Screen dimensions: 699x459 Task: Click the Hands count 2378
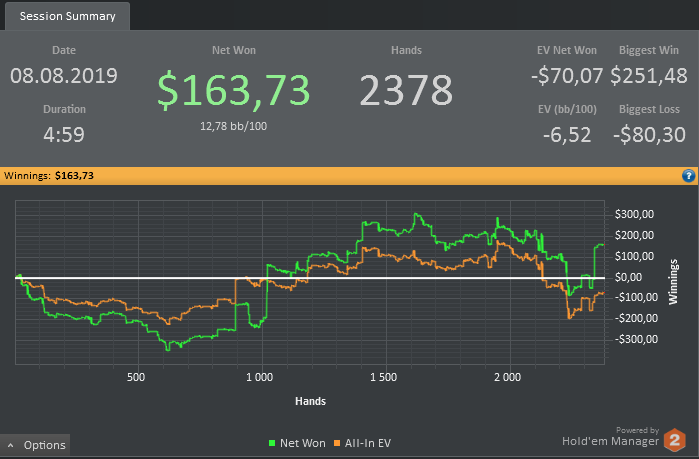tap(406, 90)
